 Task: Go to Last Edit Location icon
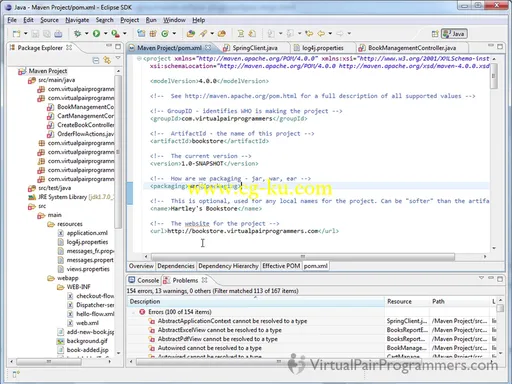click(x=309, y=33)
